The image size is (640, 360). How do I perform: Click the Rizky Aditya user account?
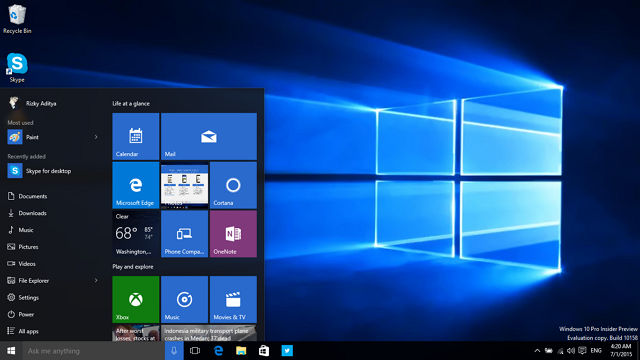33,103
